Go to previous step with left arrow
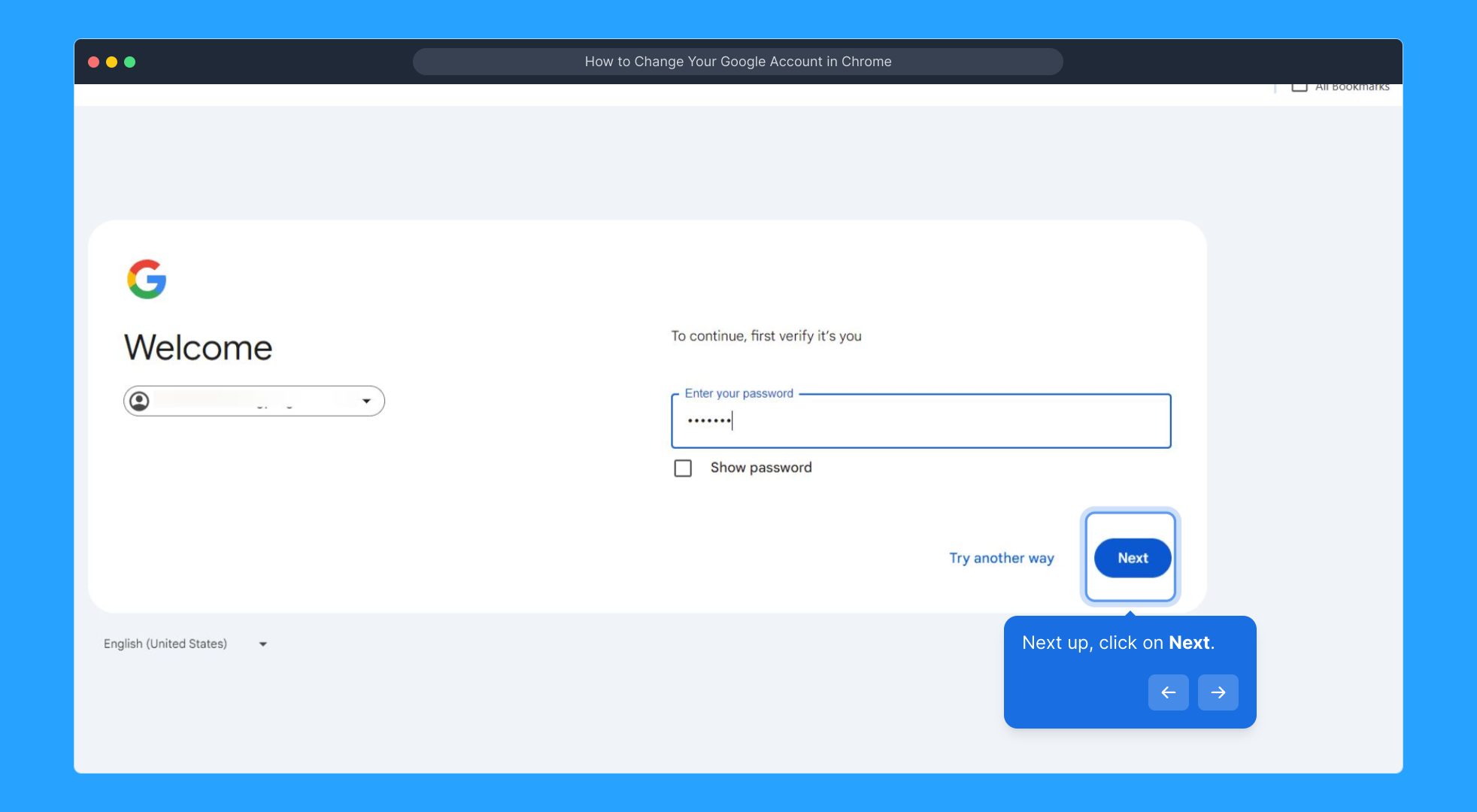The height and width of the screenshot is (812, 1477). tap(1168, 692)
